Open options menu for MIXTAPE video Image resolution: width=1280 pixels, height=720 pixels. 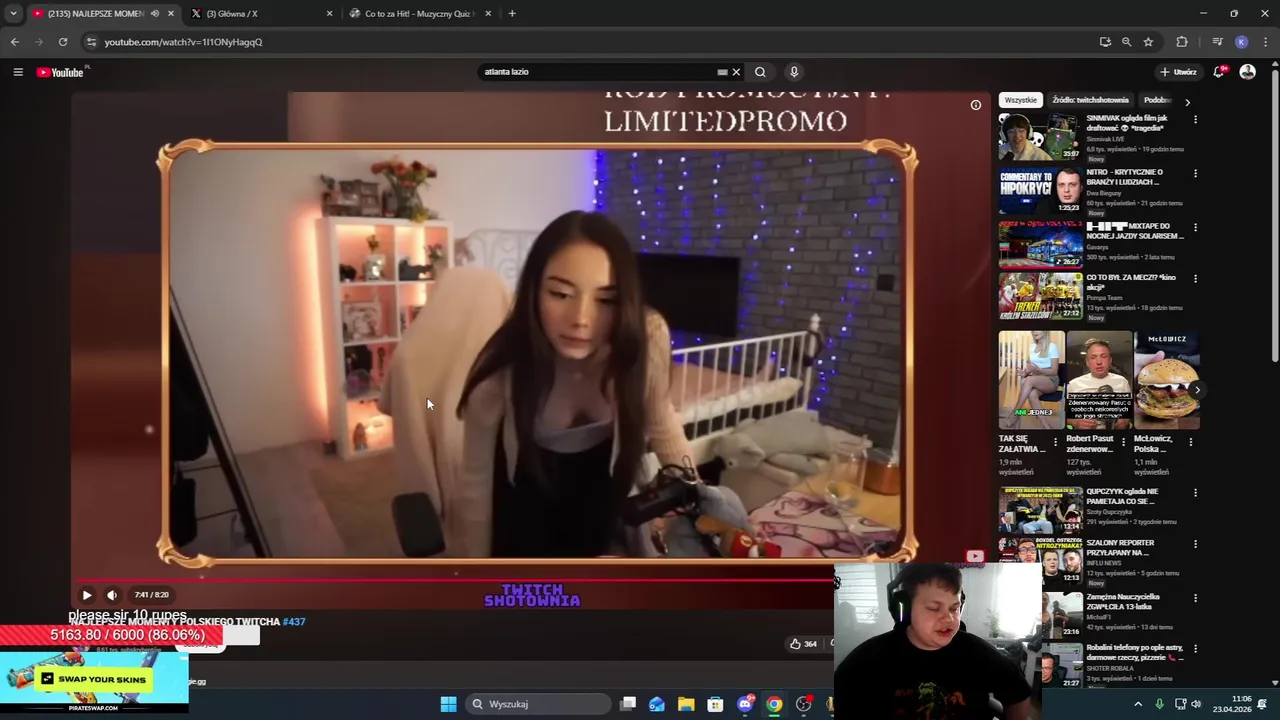pyautogui.click(x=1195, y=228)
